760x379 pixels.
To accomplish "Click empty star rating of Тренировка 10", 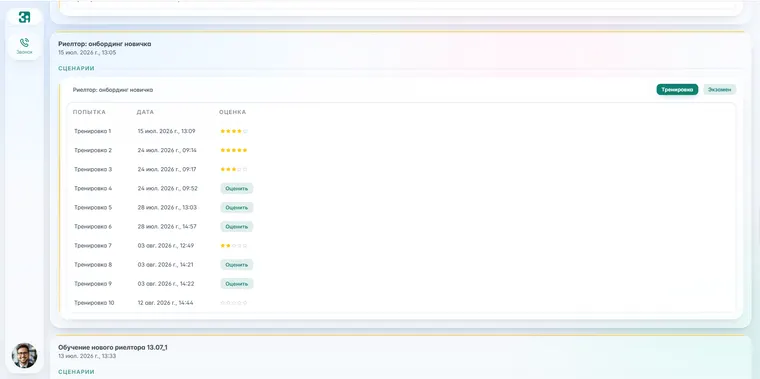I will tap(234, 303).
